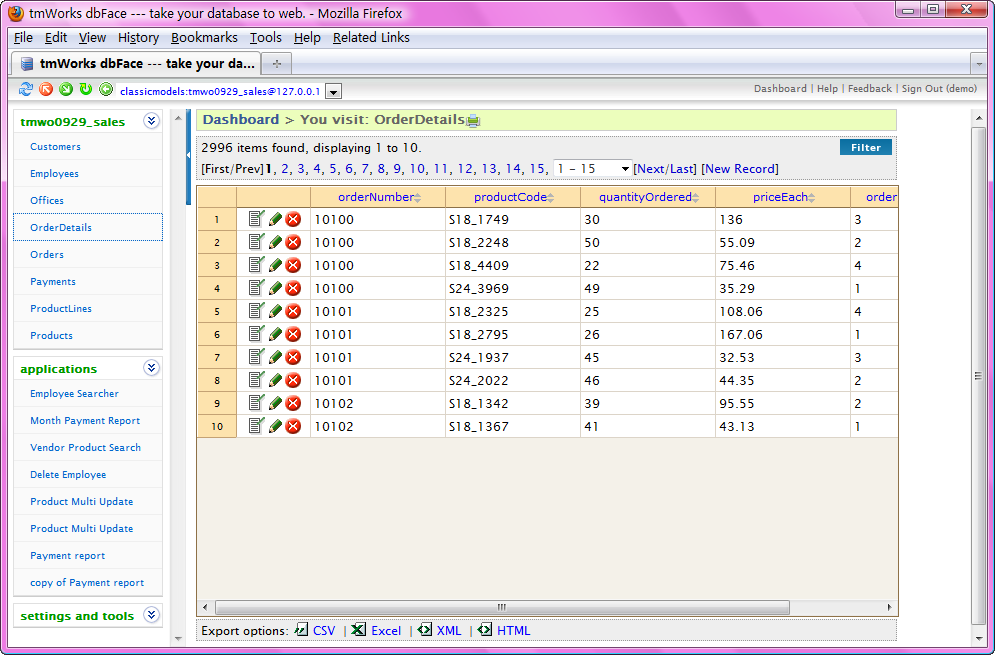Print the OrderDetails page via printer icon

[x=473, y=121]
